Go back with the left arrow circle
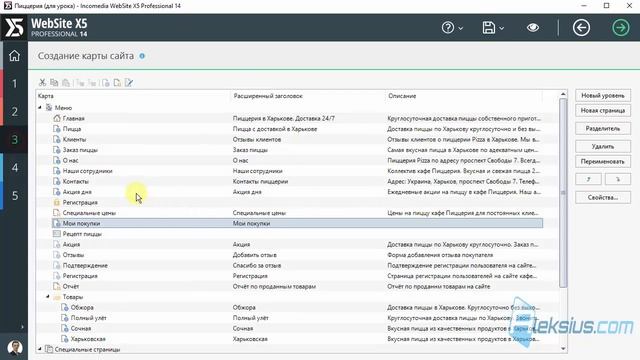 coord(581,28)
